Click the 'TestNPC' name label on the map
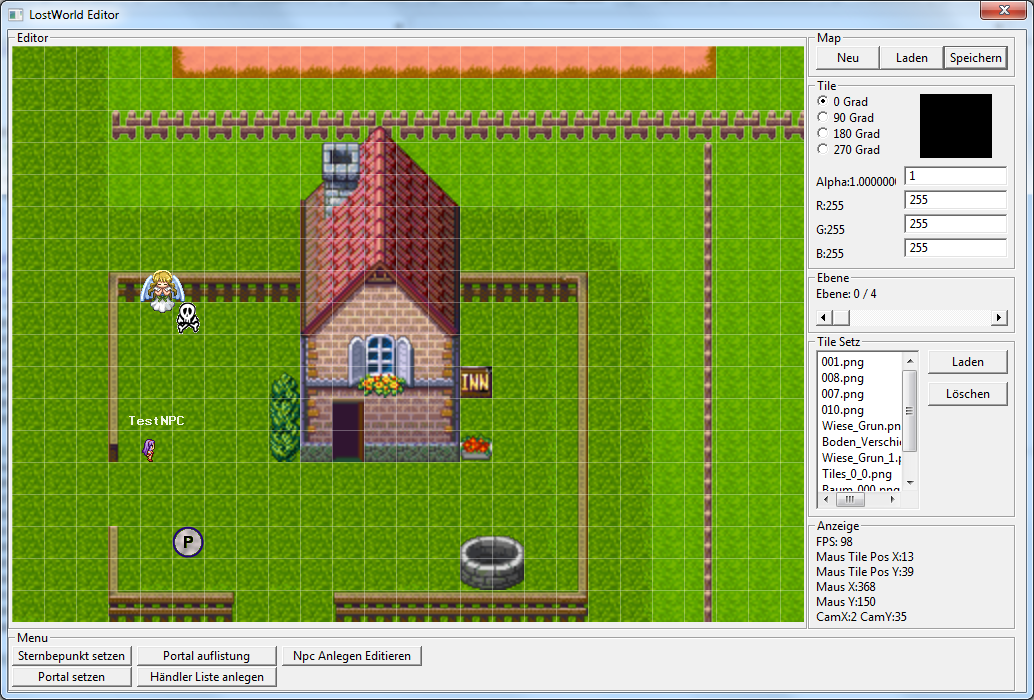This screenshot has width=1034, height=700. 156,421
